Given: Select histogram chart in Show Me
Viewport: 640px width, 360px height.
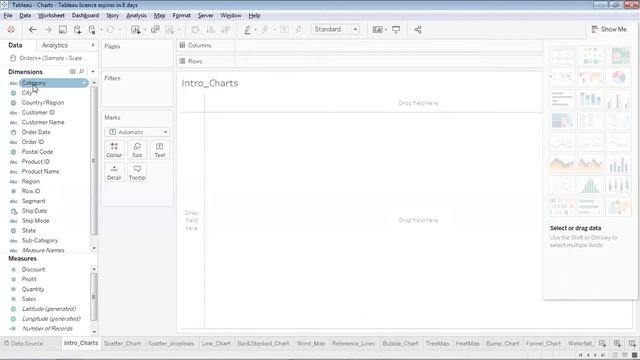Looking at the screenshot, I should [590, 185].
